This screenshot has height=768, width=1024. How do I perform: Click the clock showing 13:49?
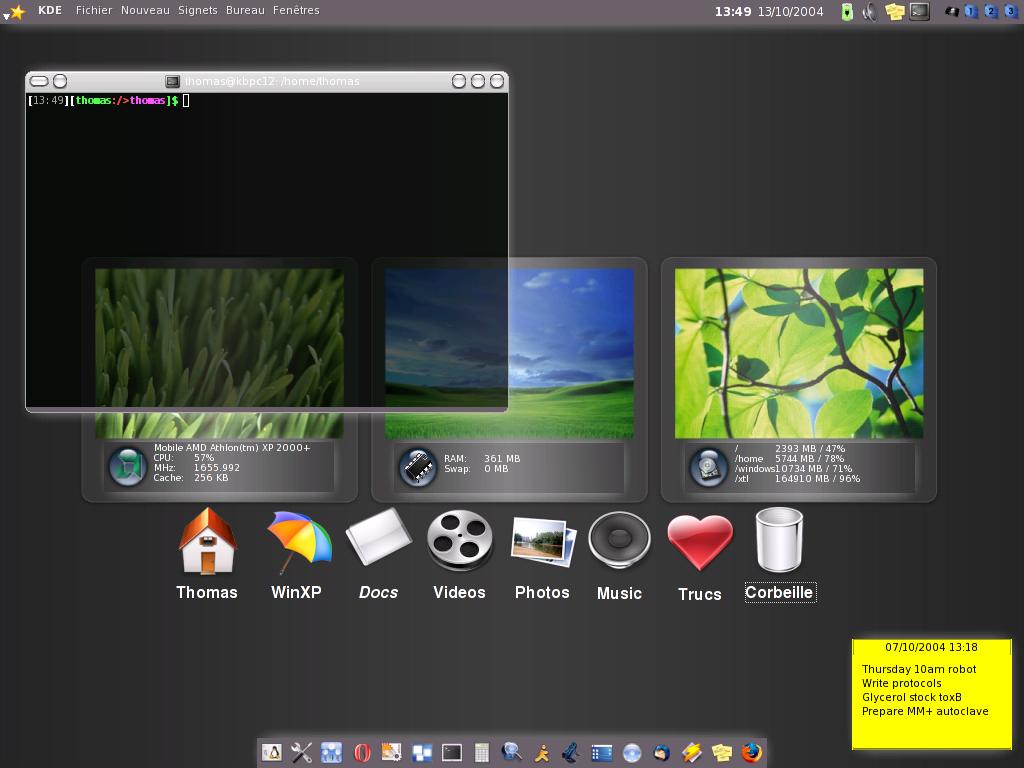[x=733, y=11]
